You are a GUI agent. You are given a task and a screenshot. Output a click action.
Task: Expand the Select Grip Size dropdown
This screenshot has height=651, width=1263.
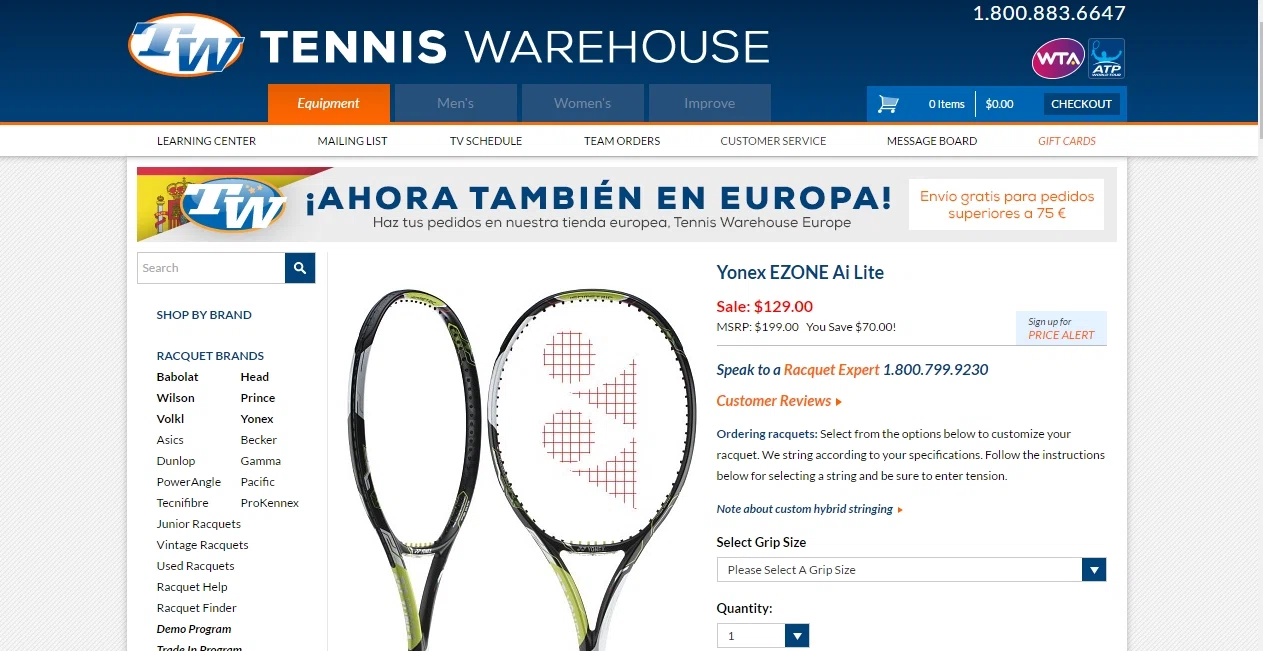click(x=911, y=570)
